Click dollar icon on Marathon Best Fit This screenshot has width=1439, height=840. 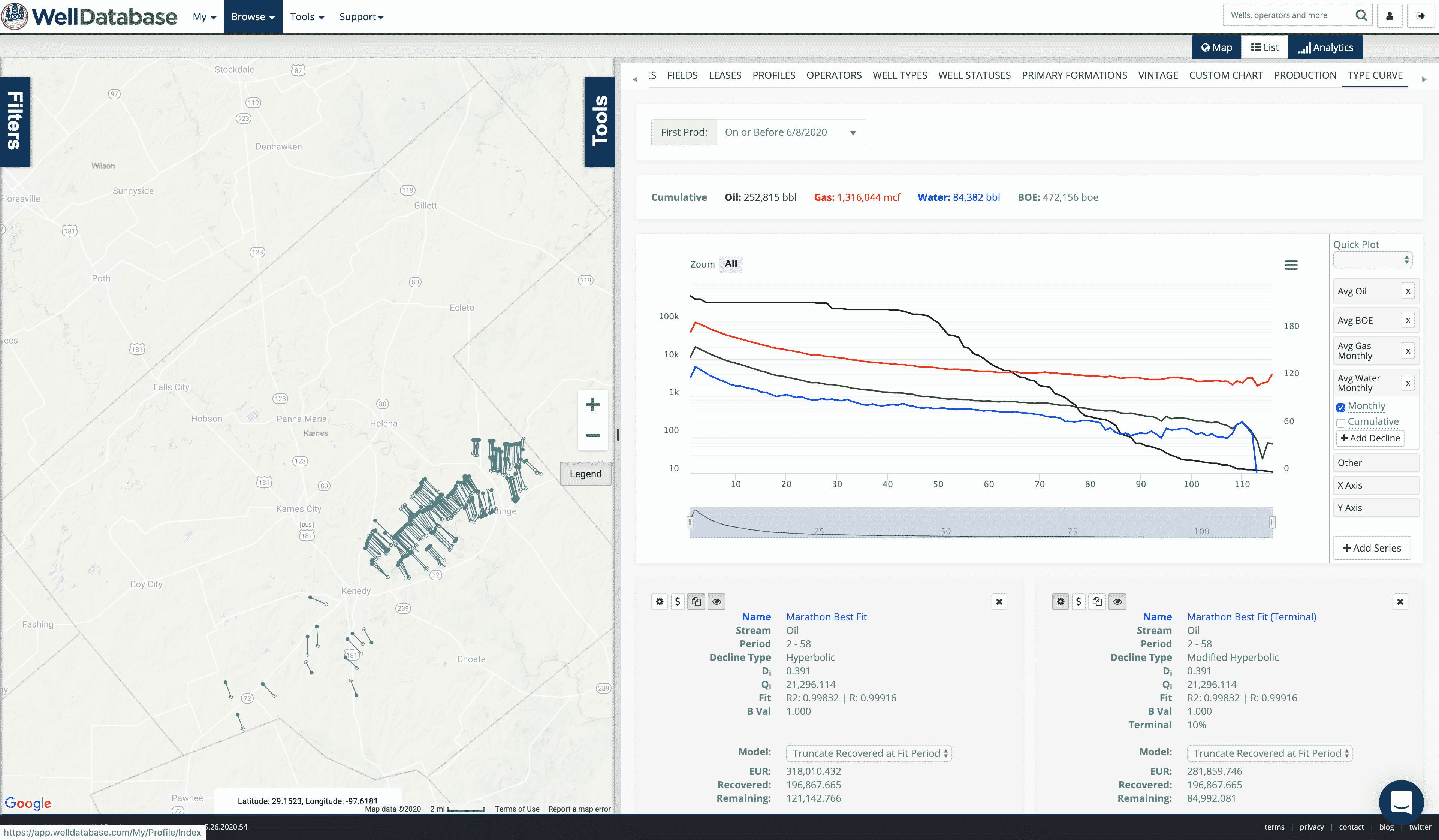[x=678, y=601]
